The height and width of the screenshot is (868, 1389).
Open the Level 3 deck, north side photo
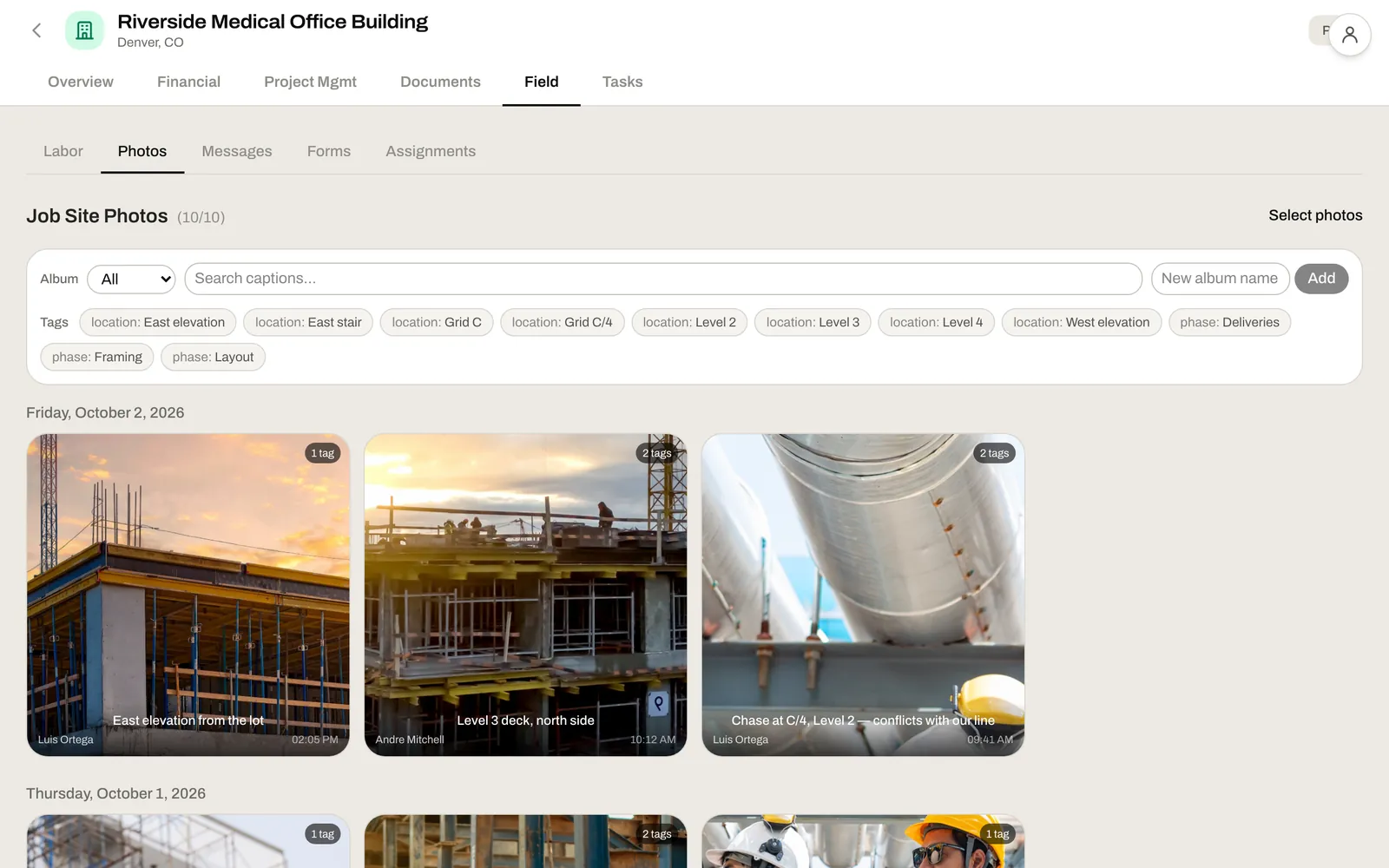pyautogui.click(x=525, y=595)
